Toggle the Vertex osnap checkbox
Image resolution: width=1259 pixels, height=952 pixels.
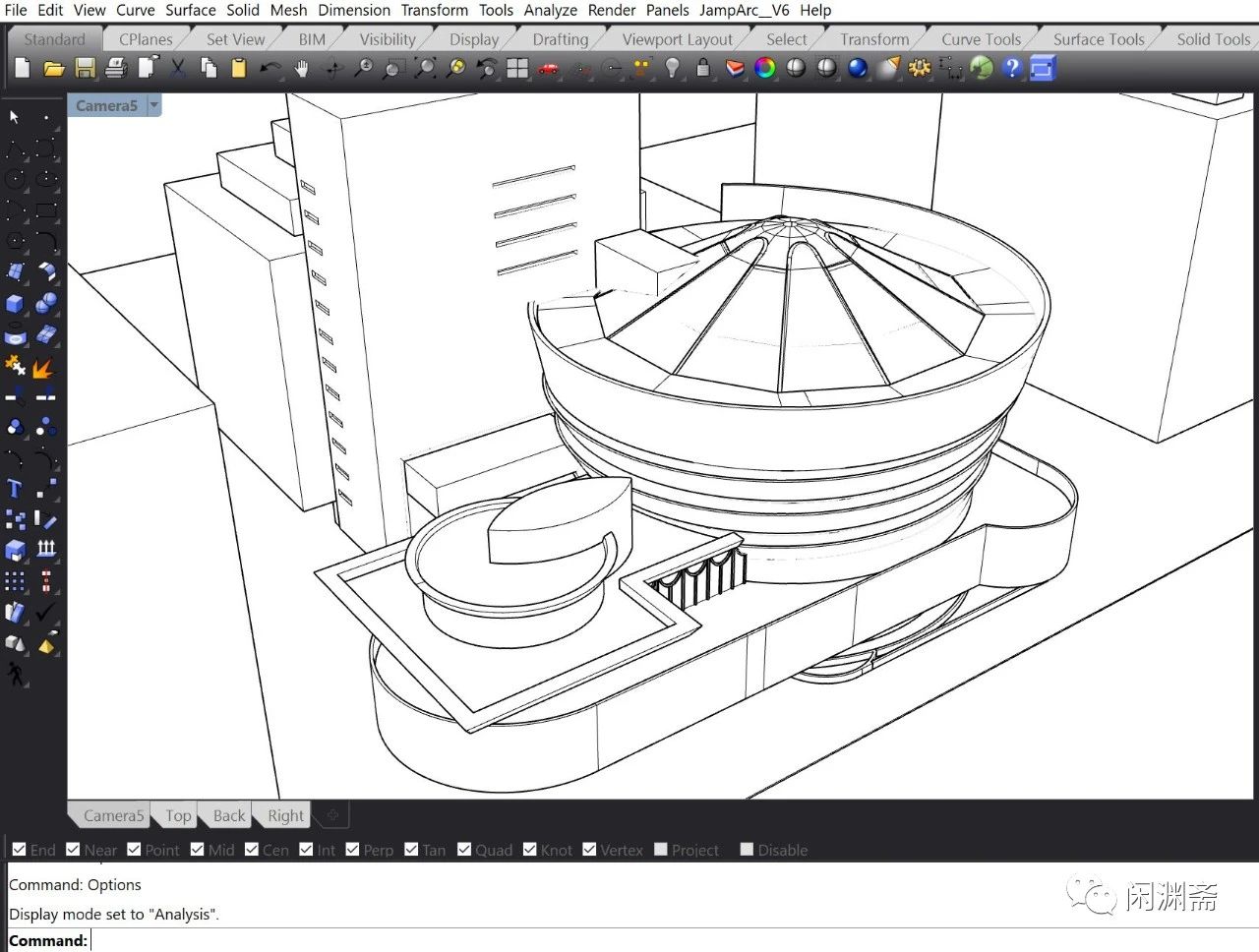[589, 850]
